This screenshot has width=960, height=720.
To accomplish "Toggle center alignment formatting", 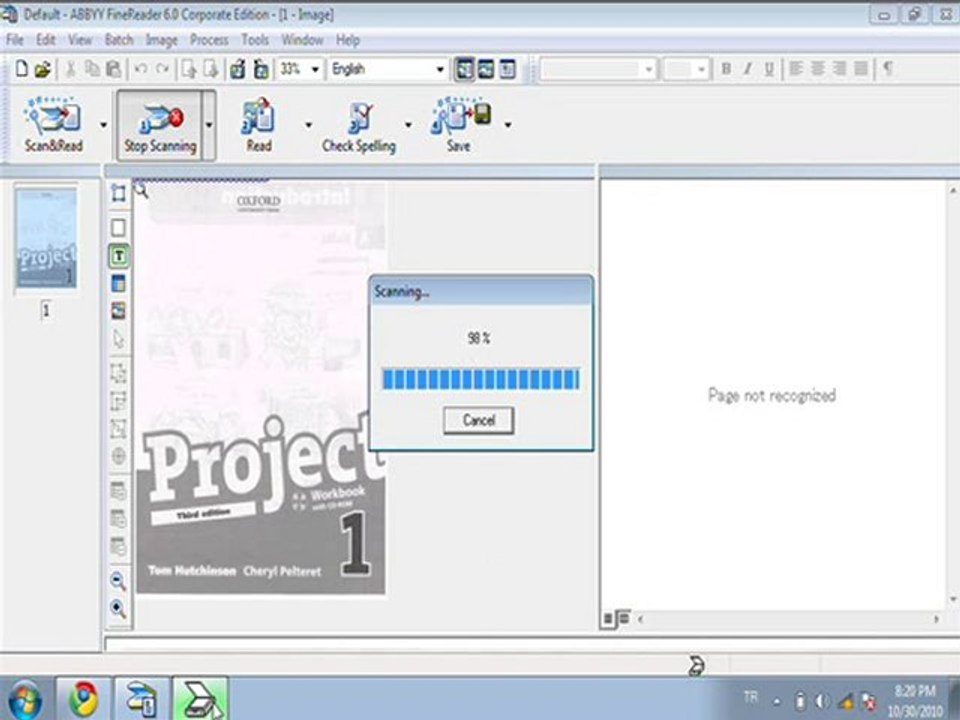I will (818, 69).
